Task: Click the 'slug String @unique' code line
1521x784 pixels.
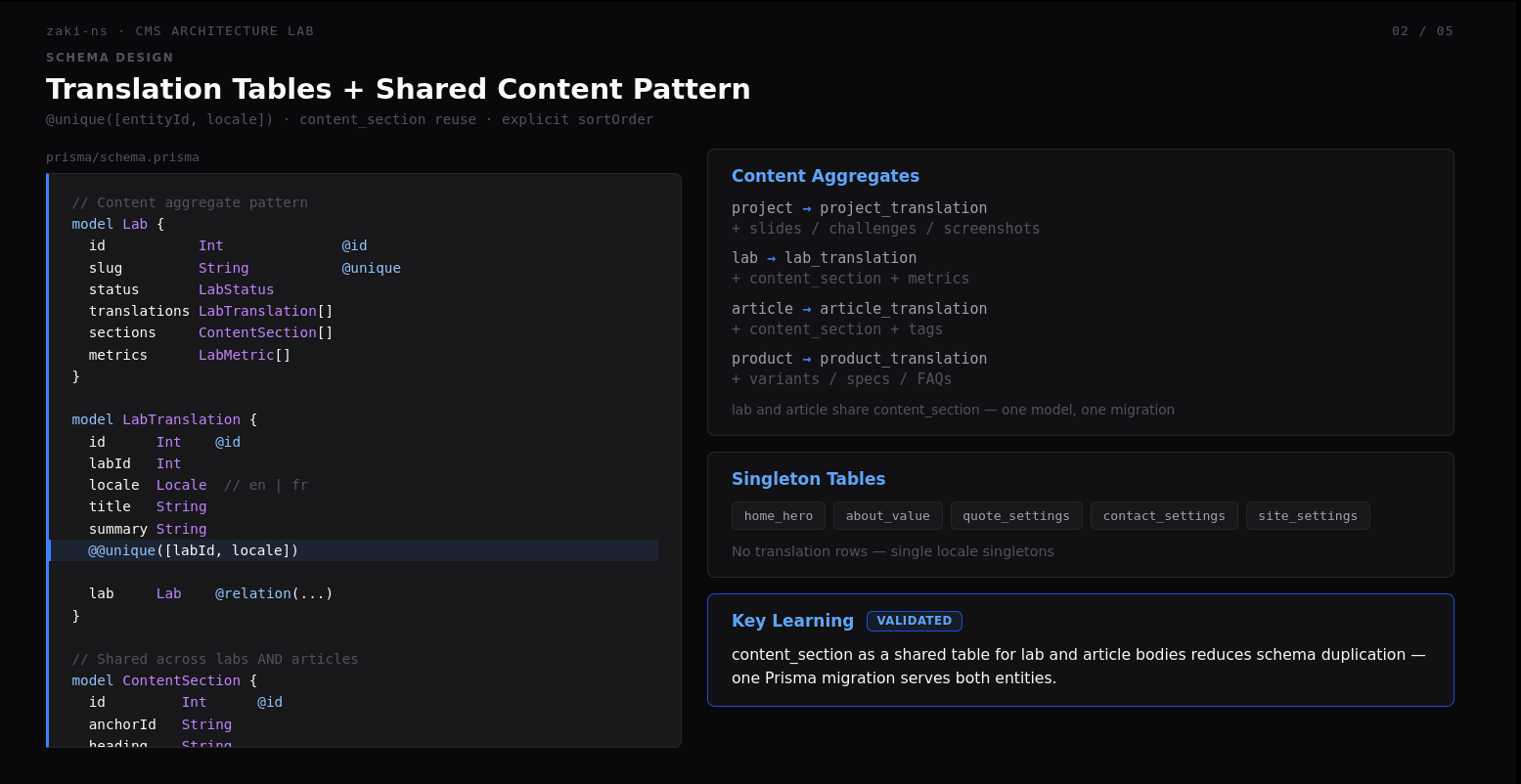Action: tap(245, 268)
